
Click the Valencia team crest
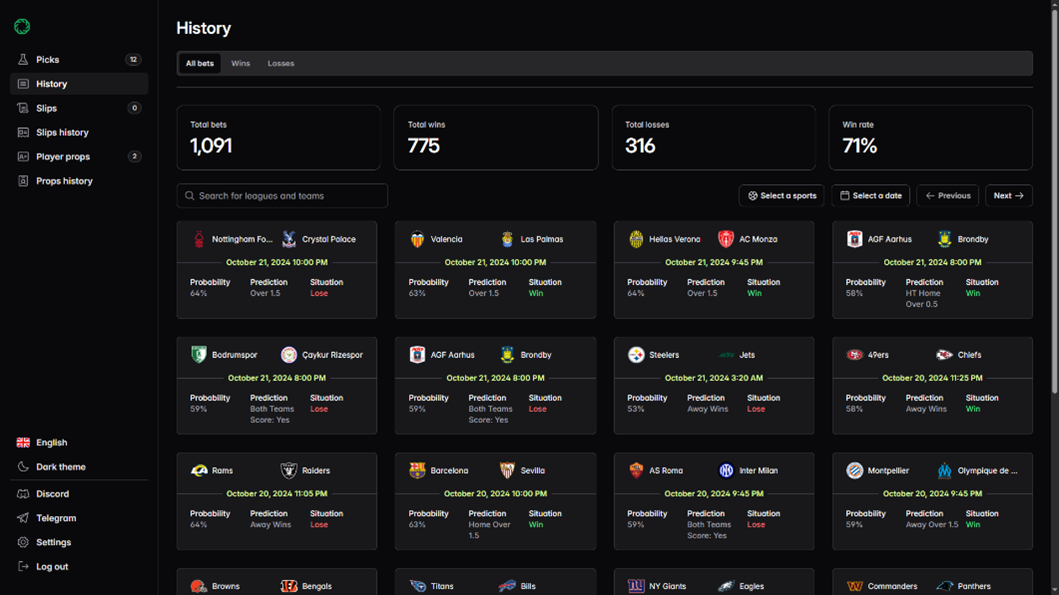[417, 239]
